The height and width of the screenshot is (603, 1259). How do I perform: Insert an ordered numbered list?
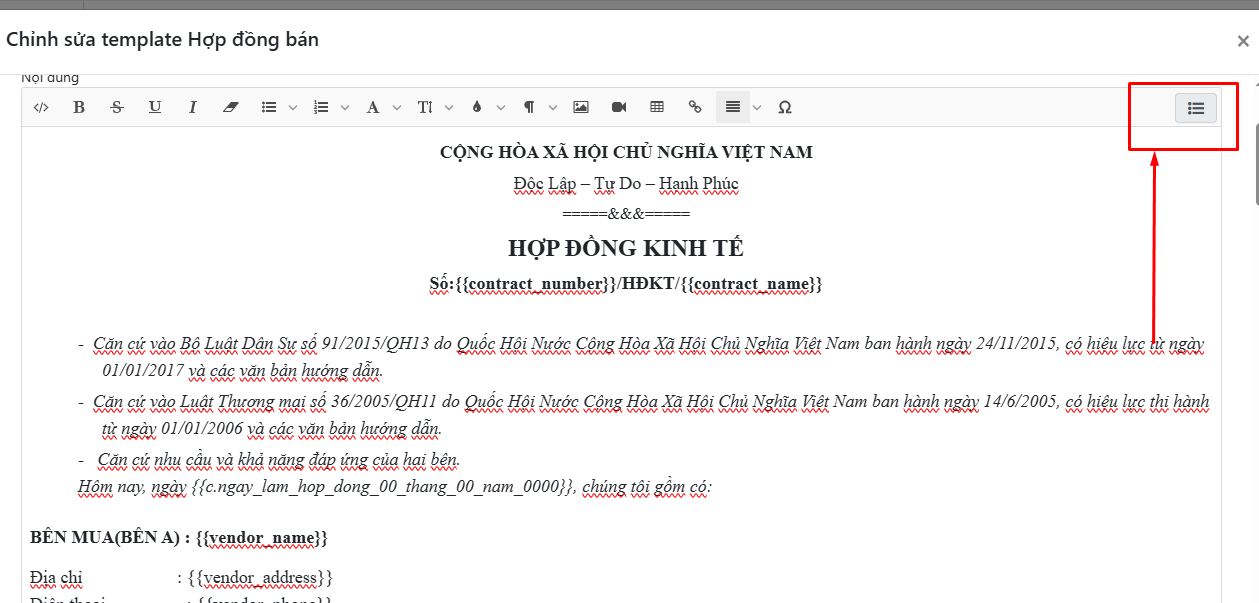tap(321, 107)
